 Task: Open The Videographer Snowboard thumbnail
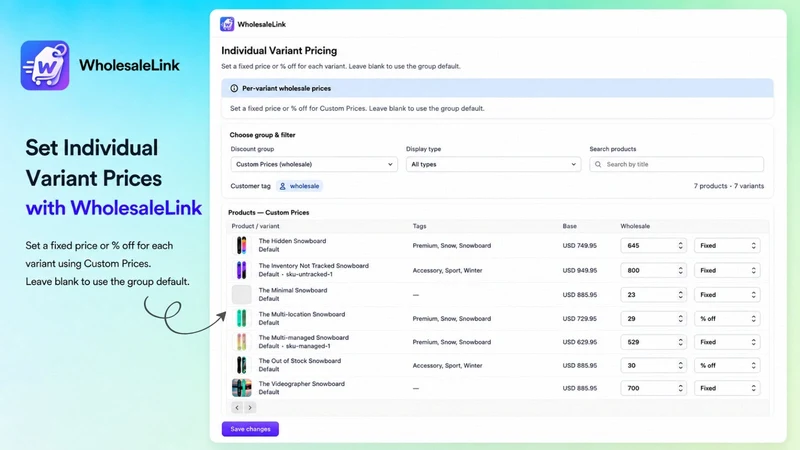pos(241,388)
